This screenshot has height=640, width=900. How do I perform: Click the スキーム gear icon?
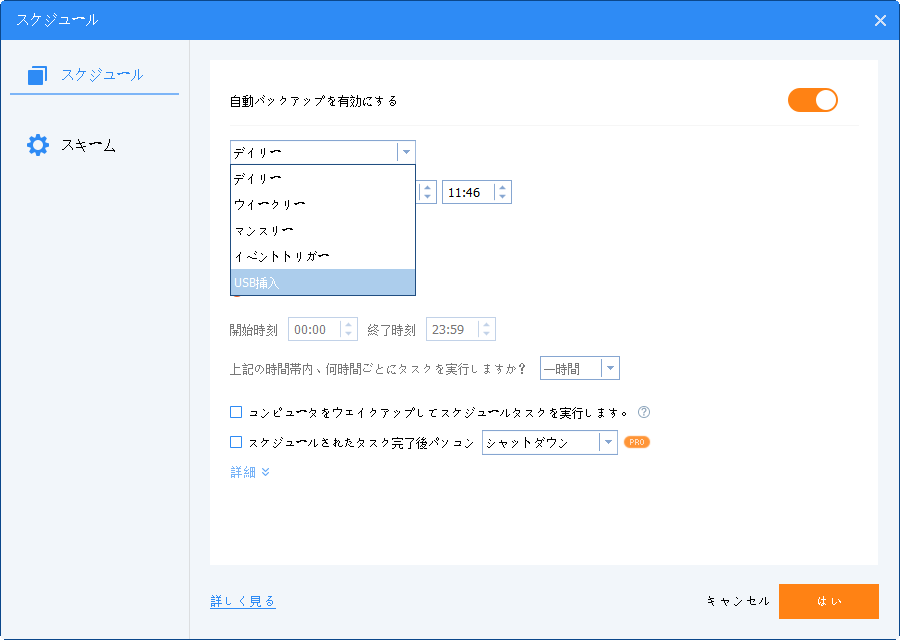38,145
